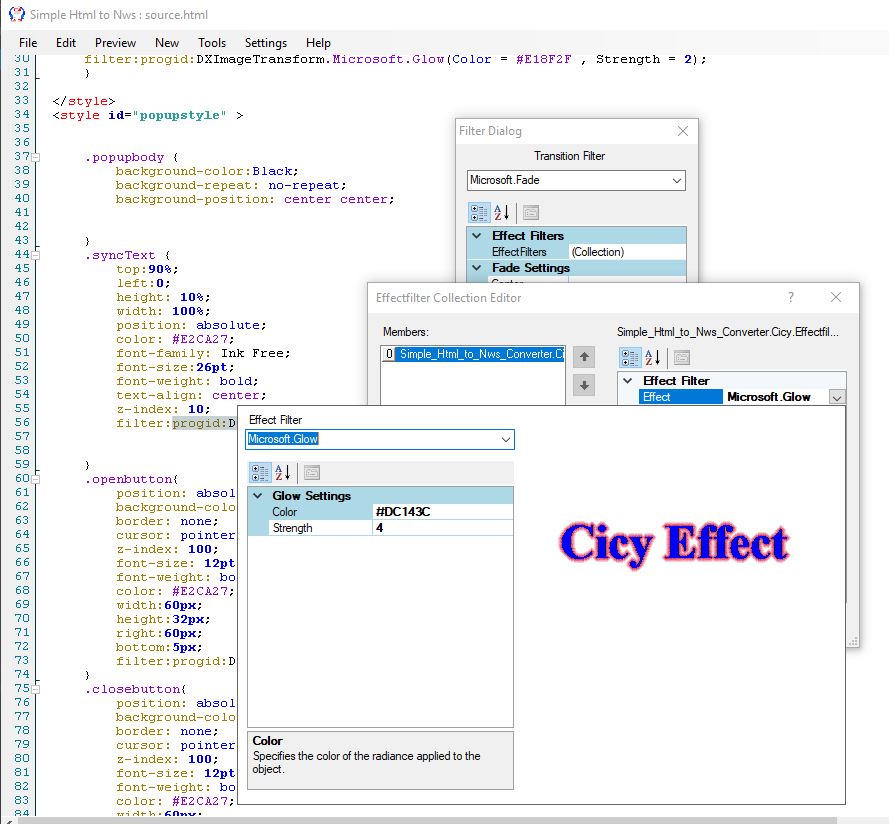Select Categorized icon in Effect Filter panel
The width and height of the screenshot is (889, 824).
(x=260, y=472)
